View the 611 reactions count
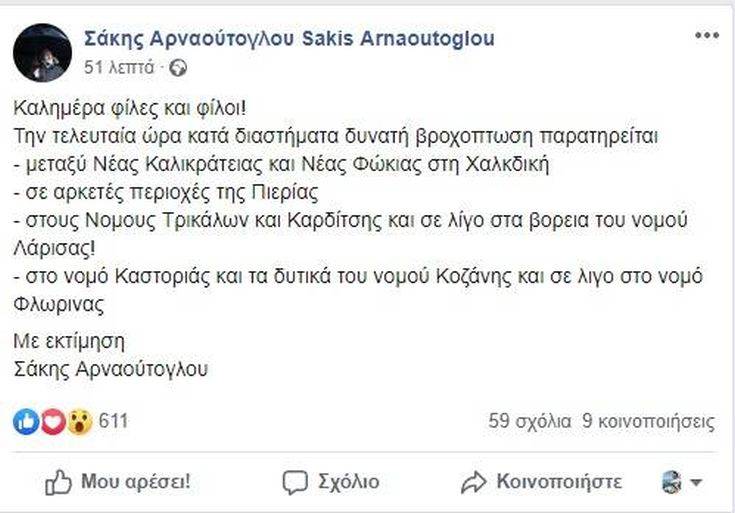This screenshot has height=513, width=735. coord(113,422)
